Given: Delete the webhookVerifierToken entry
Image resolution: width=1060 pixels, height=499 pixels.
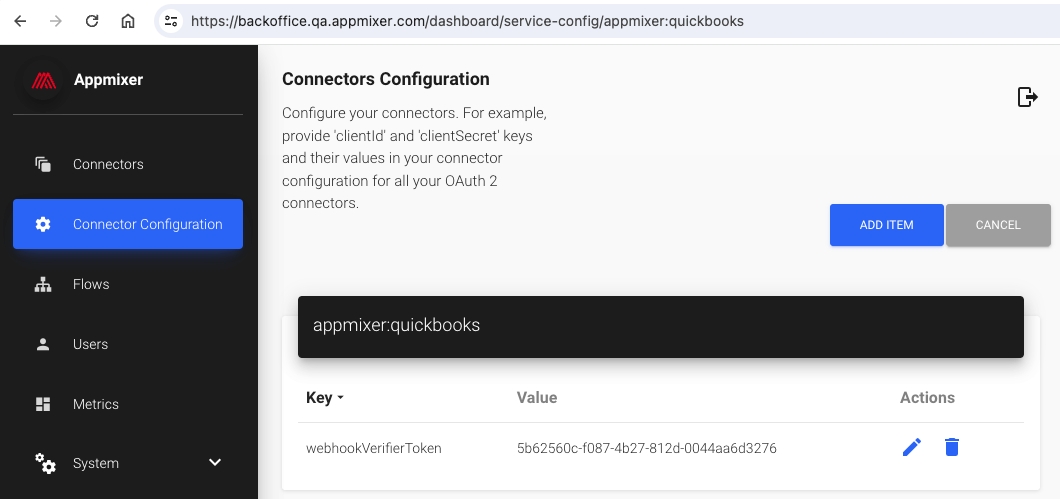Looking at the screenshot, I should [x=952, y=447].
